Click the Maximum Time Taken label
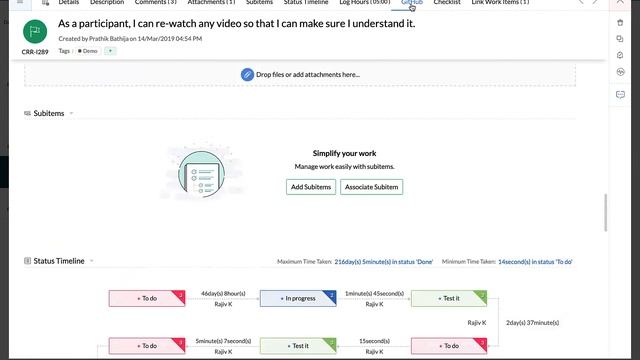The image size is (640, 360). click(304, 262)
